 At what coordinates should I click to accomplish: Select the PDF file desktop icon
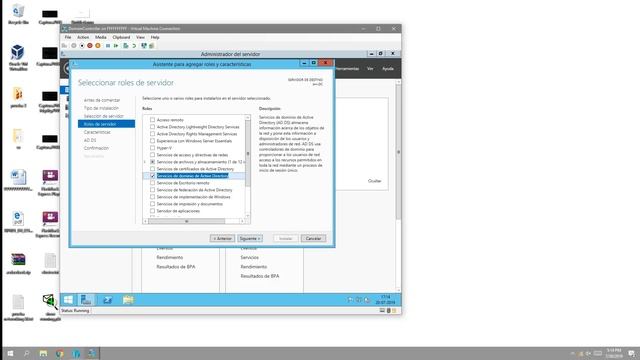coord(18,222)
